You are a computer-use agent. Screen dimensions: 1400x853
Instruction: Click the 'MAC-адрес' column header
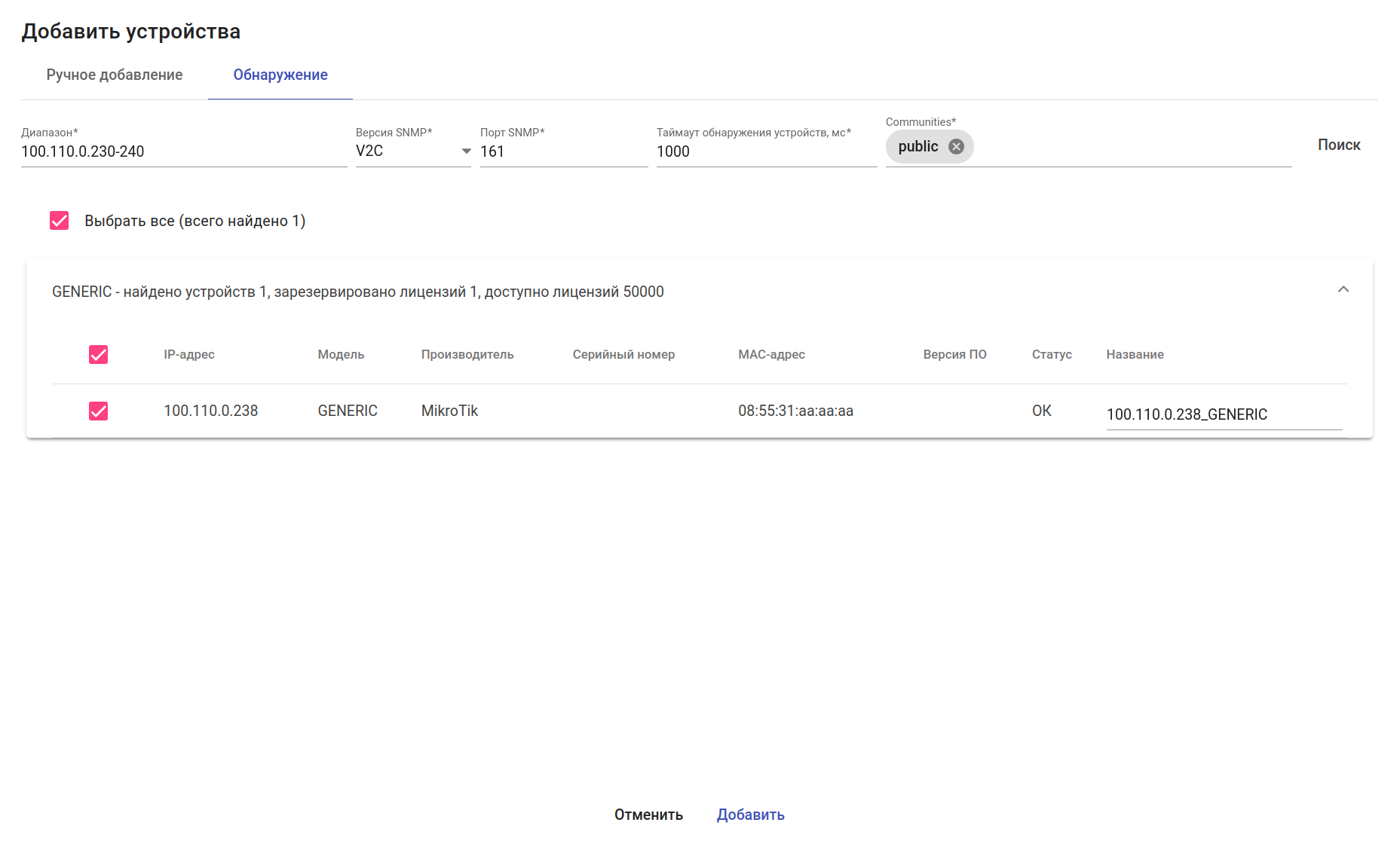(771, 355)
